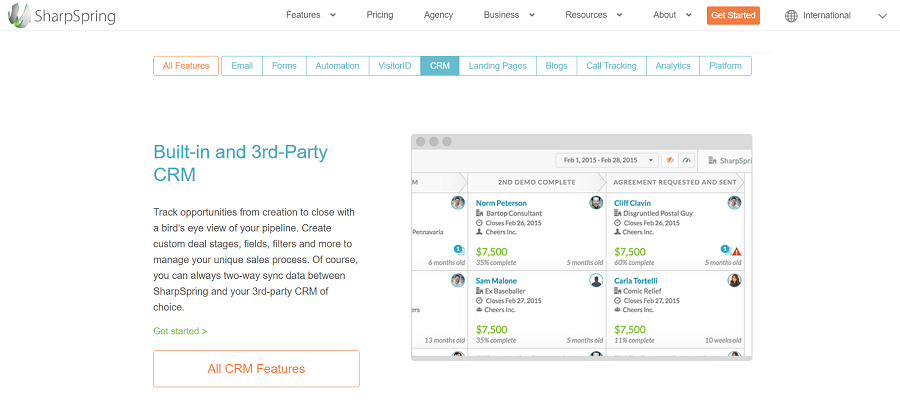Open the Business menu item
The image size is (900, 409).
[501, 15]
